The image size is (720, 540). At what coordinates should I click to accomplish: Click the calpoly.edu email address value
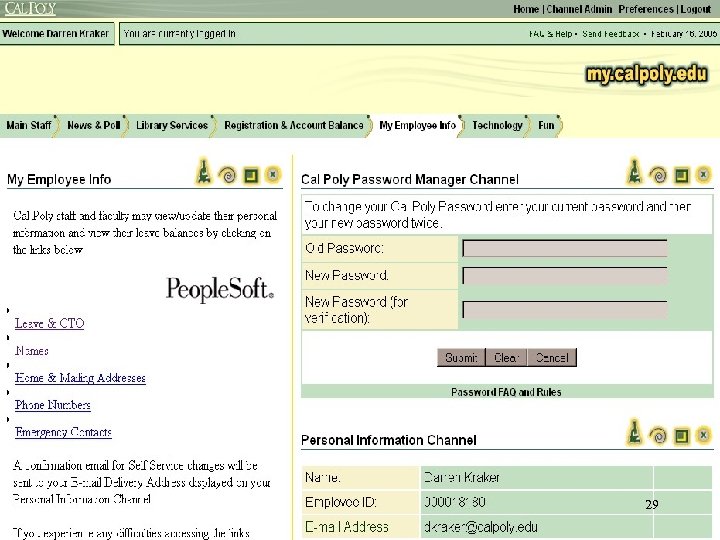point(481,527)
